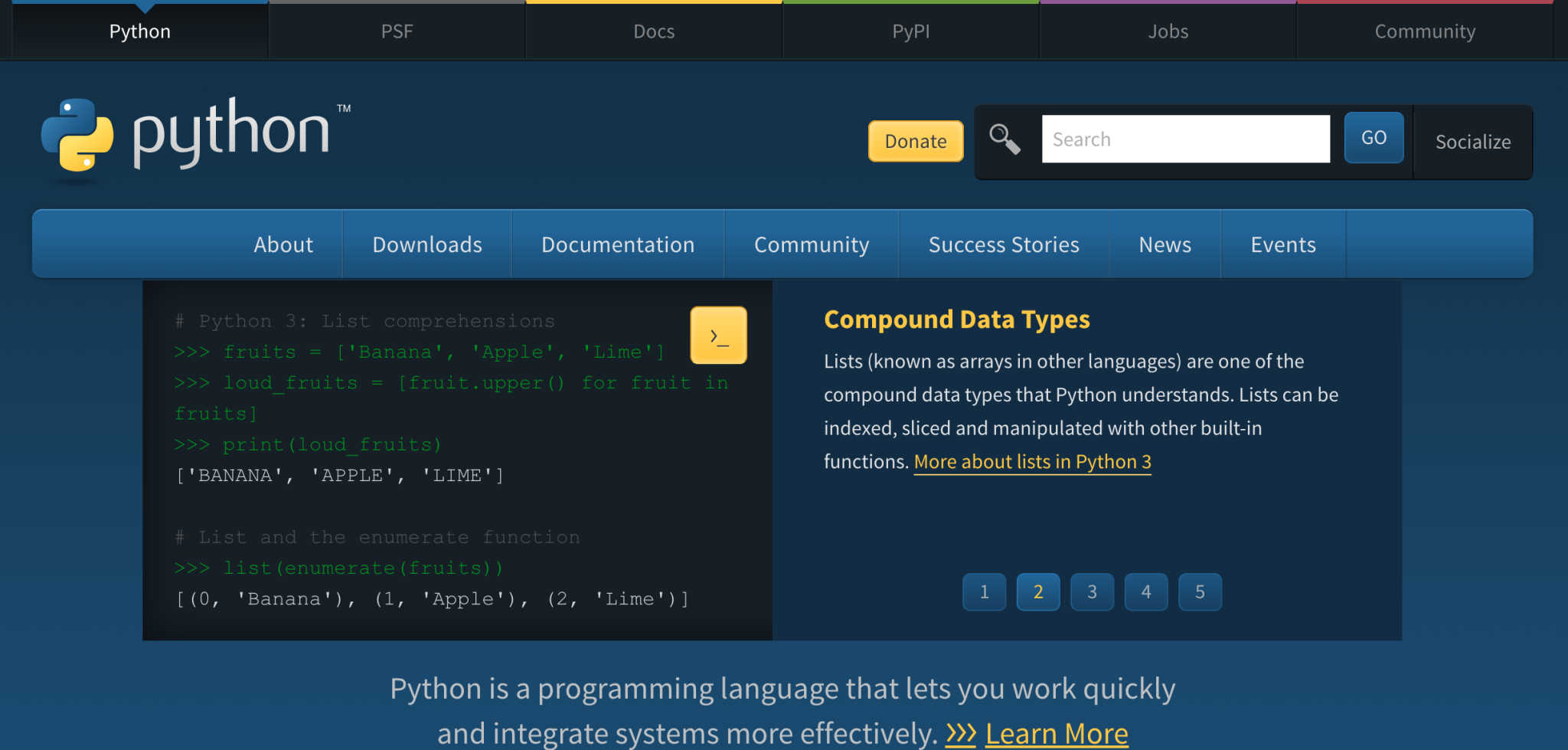Image resolution: width=1568 pixels, height=750 pixels.
Task: Open the Downloads navigation menu
Action: (x=427, y=244)
